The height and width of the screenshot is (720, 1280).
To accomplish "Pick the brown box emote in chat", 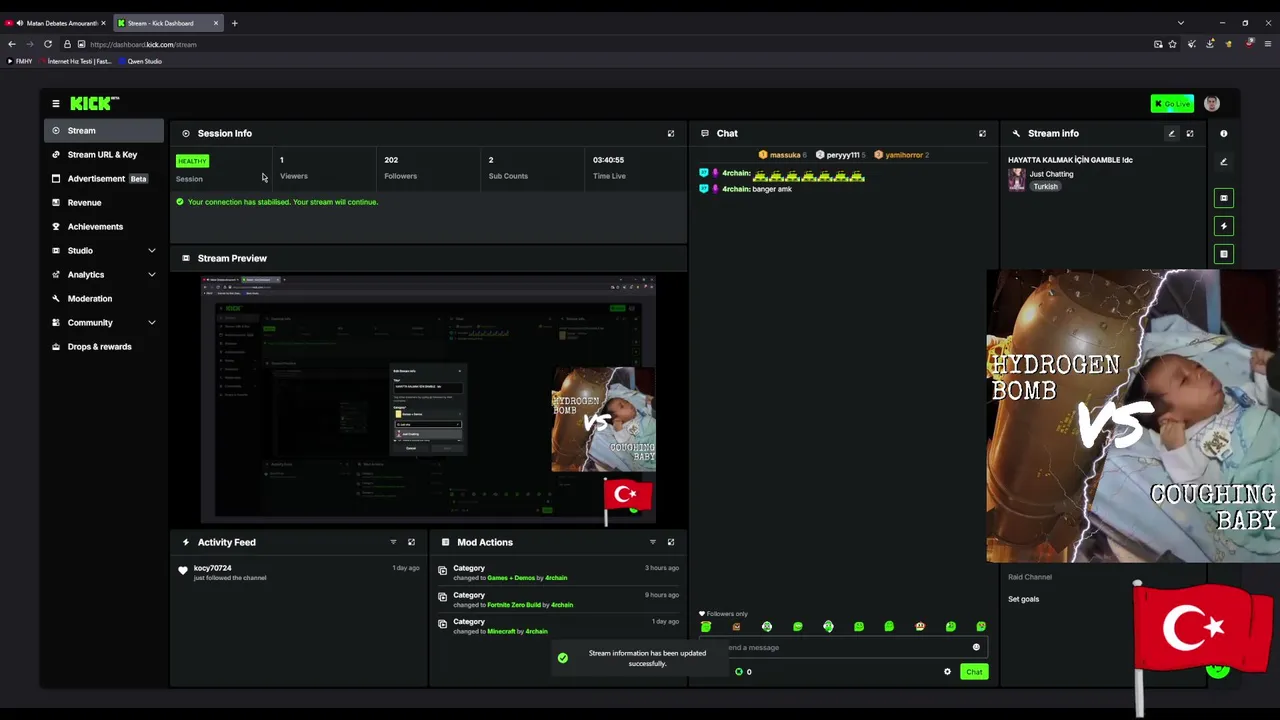I will click(736, 627).
